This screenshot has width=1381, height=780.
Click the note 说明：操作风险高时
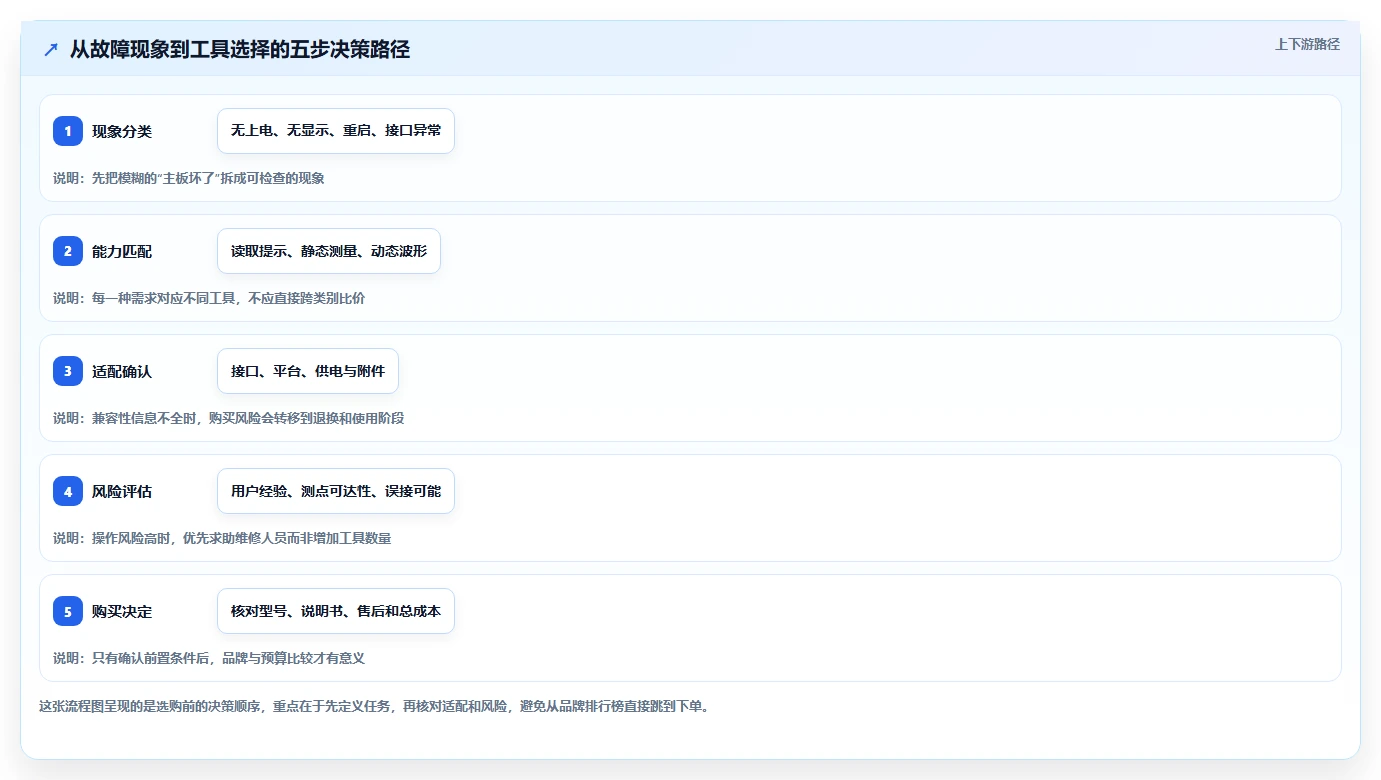click(x=222, y=538)
